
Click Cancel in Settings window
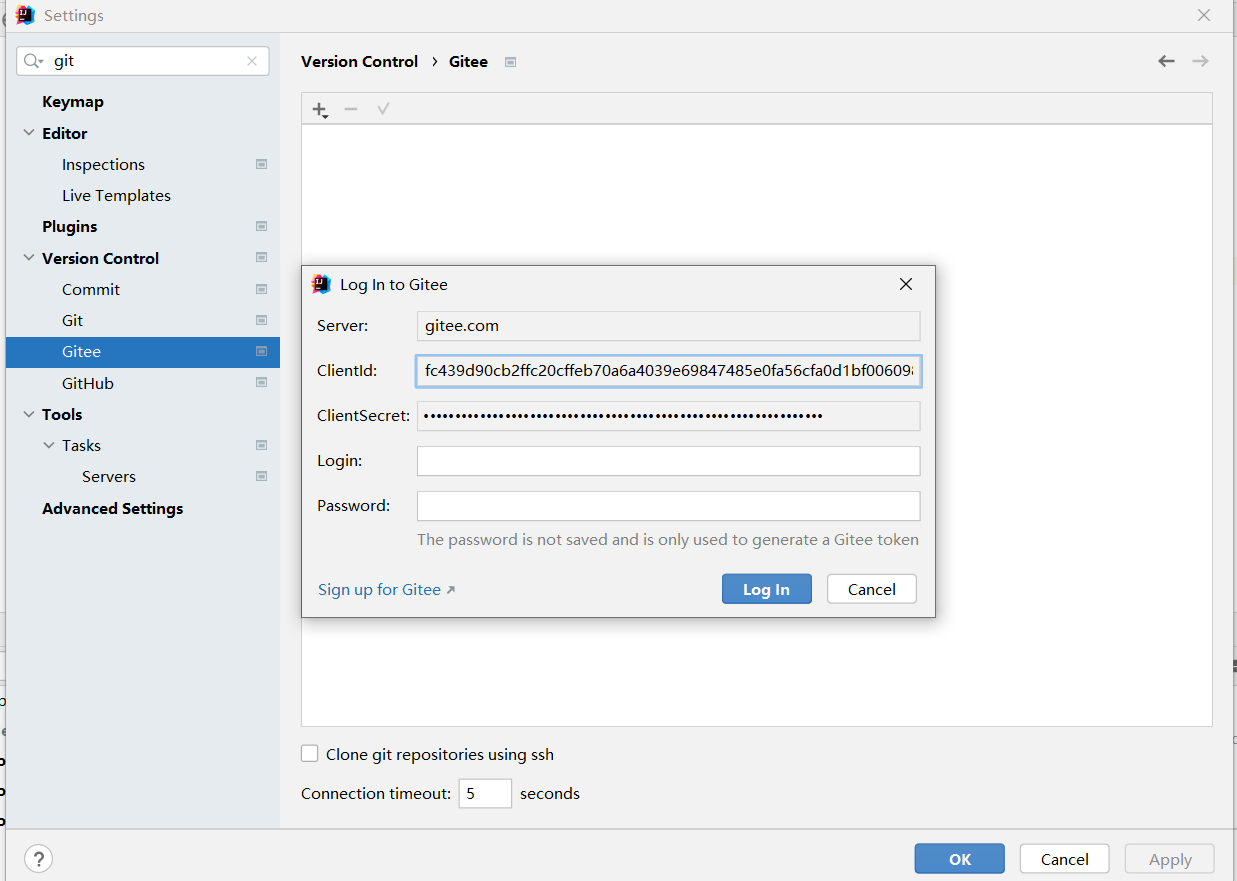tap(1065, 859)
